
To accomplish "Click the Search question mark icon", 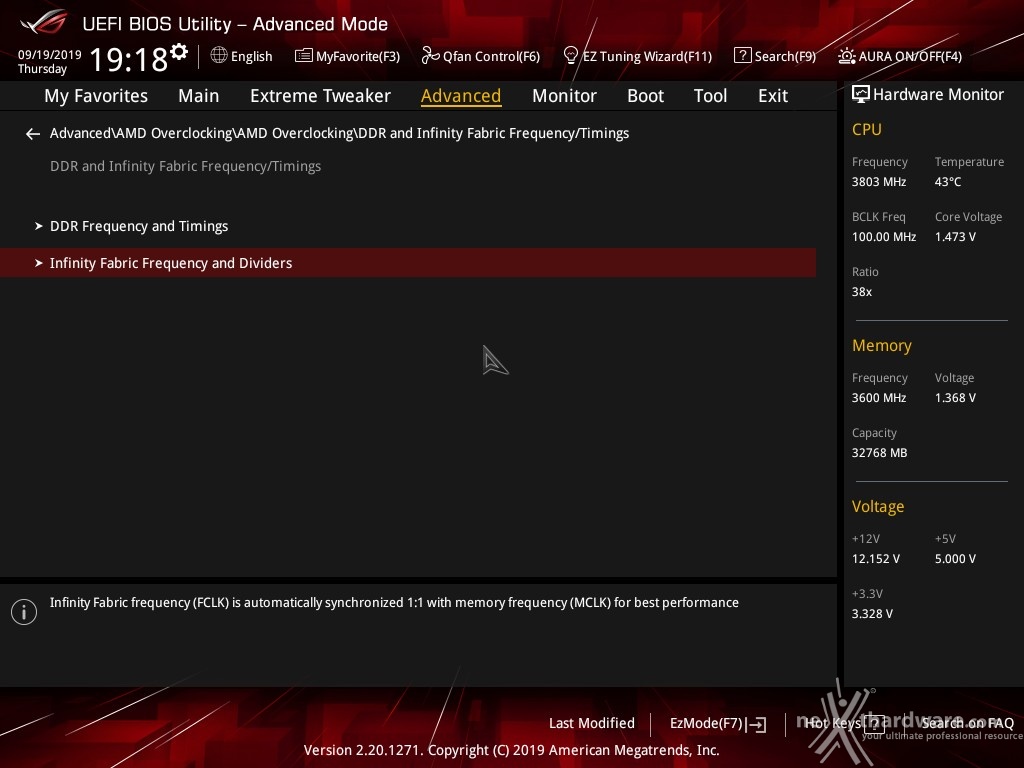I will tap(743, 56).
